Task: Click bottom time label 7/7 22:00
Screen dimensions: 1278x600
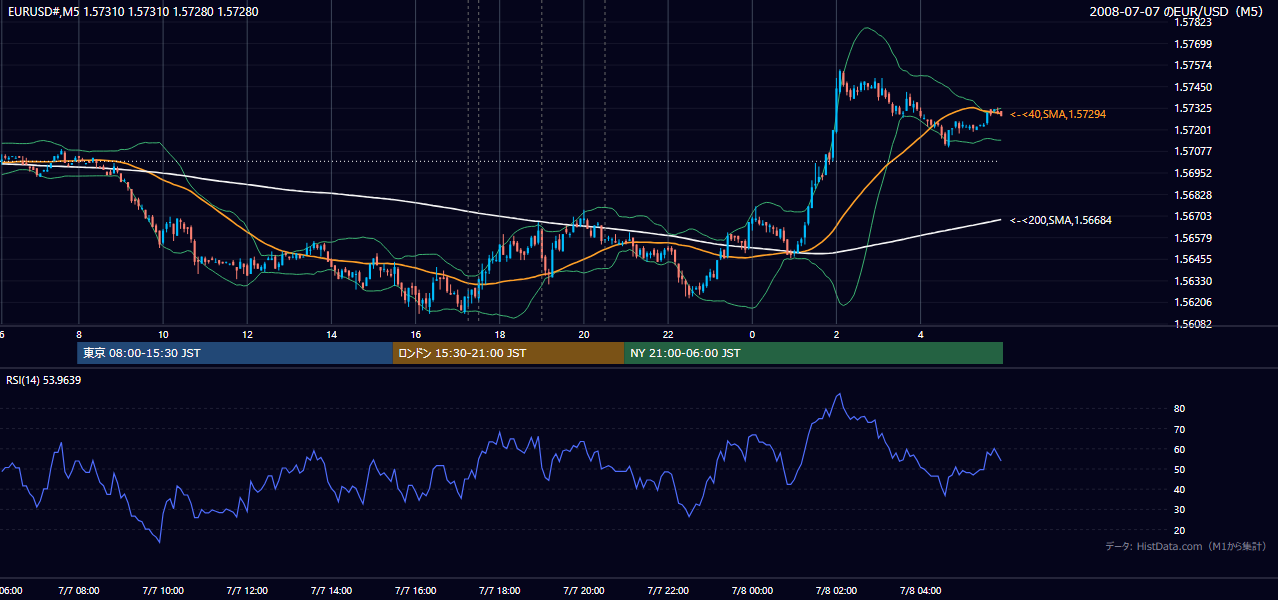Action: (668, 591)
